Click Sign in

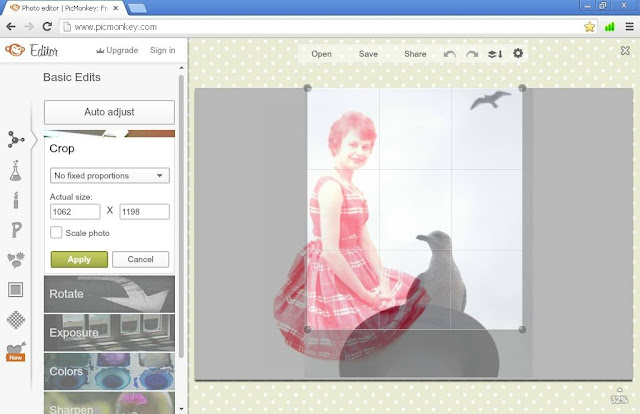(162, 50)
